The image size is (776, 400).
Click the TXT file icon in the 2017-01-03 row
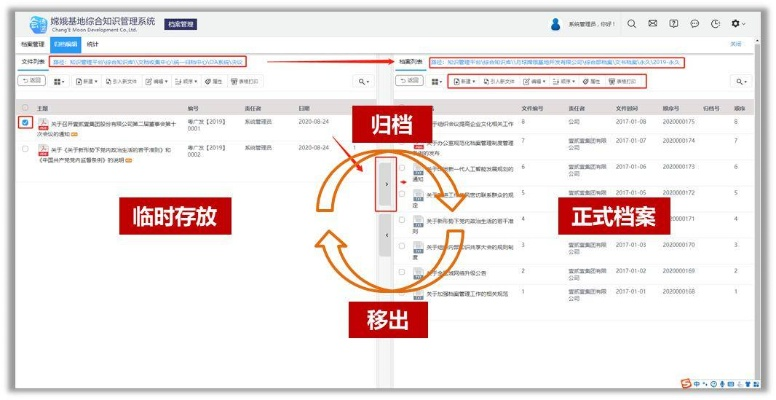418,247
